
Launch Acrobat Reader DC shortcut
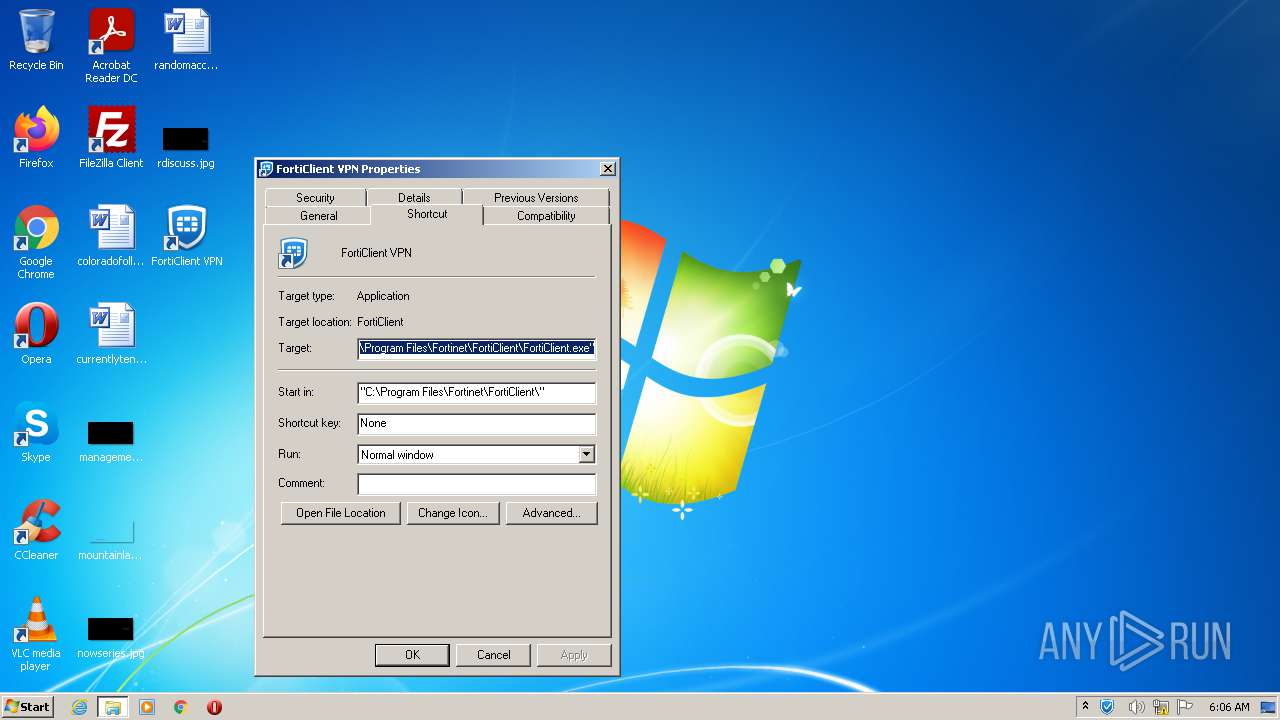(111, 46)
